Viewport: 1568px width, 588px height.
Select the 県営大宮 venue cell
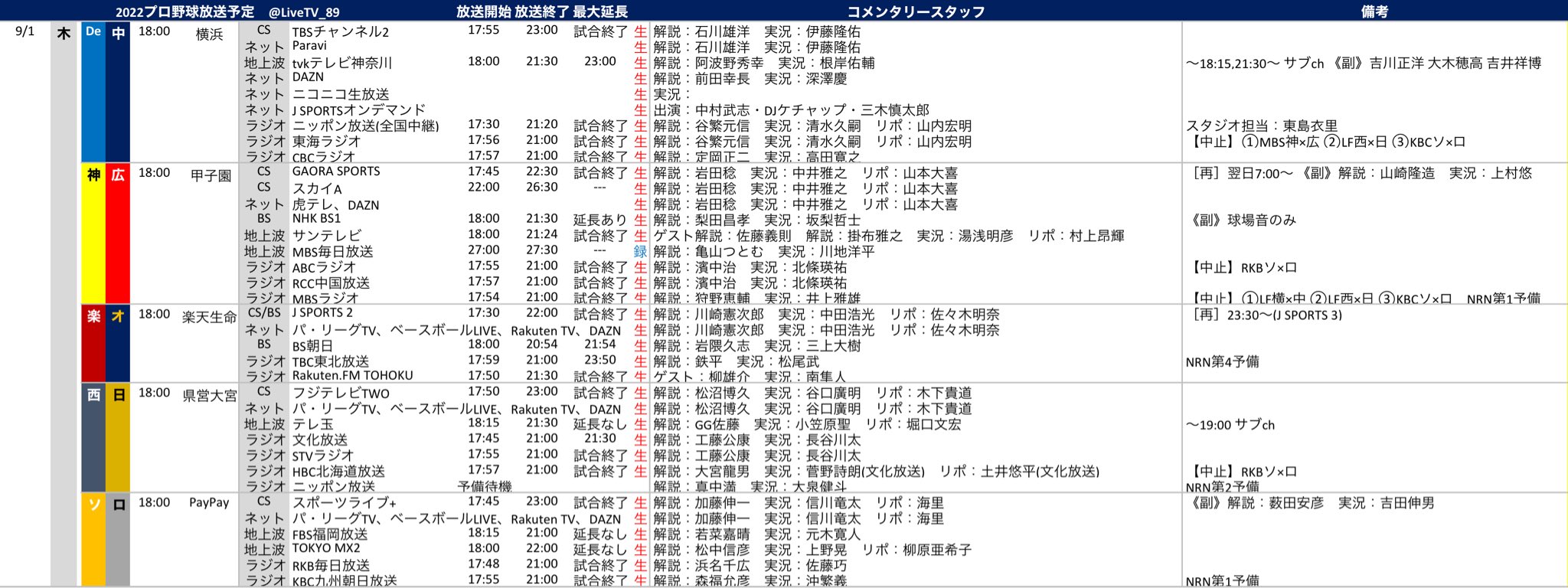pyautogui.click(x=209, y=396)
